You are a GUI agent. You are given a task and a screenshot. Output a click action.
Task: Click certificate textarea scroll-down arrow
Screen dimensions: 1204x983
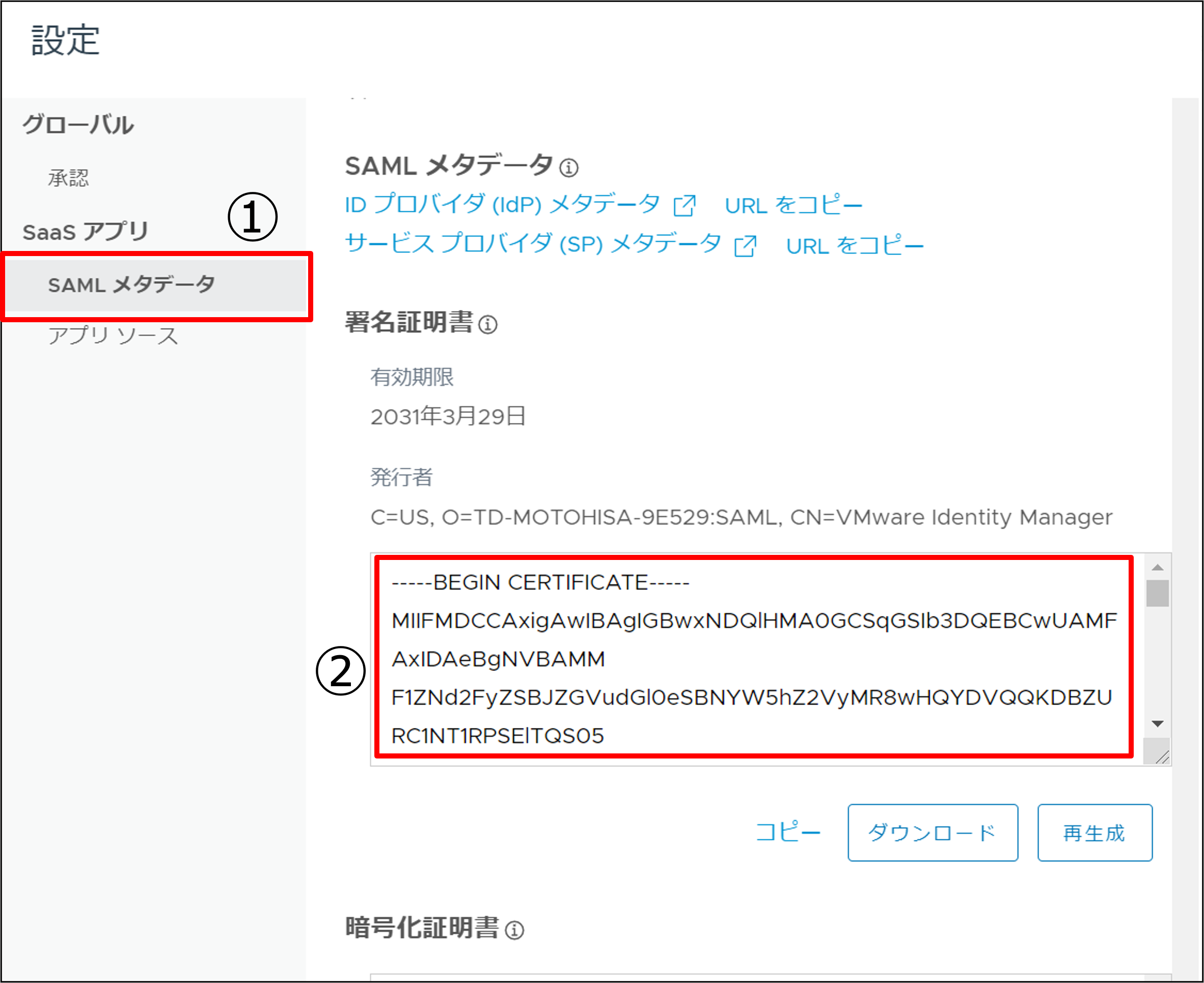pyautogui.click(x=1157, y=724)
